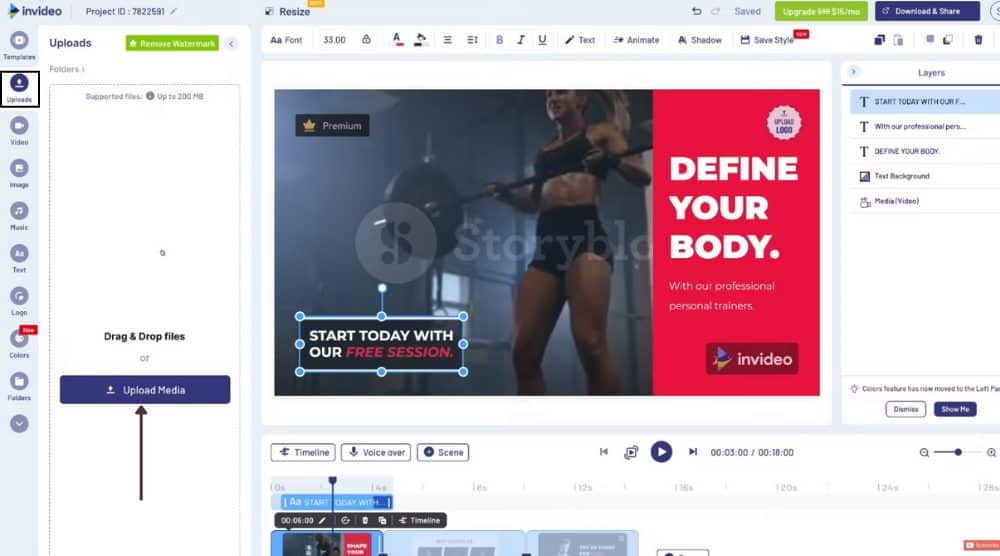
Task: Open text alignment options
Action: (x=448, y=40)
